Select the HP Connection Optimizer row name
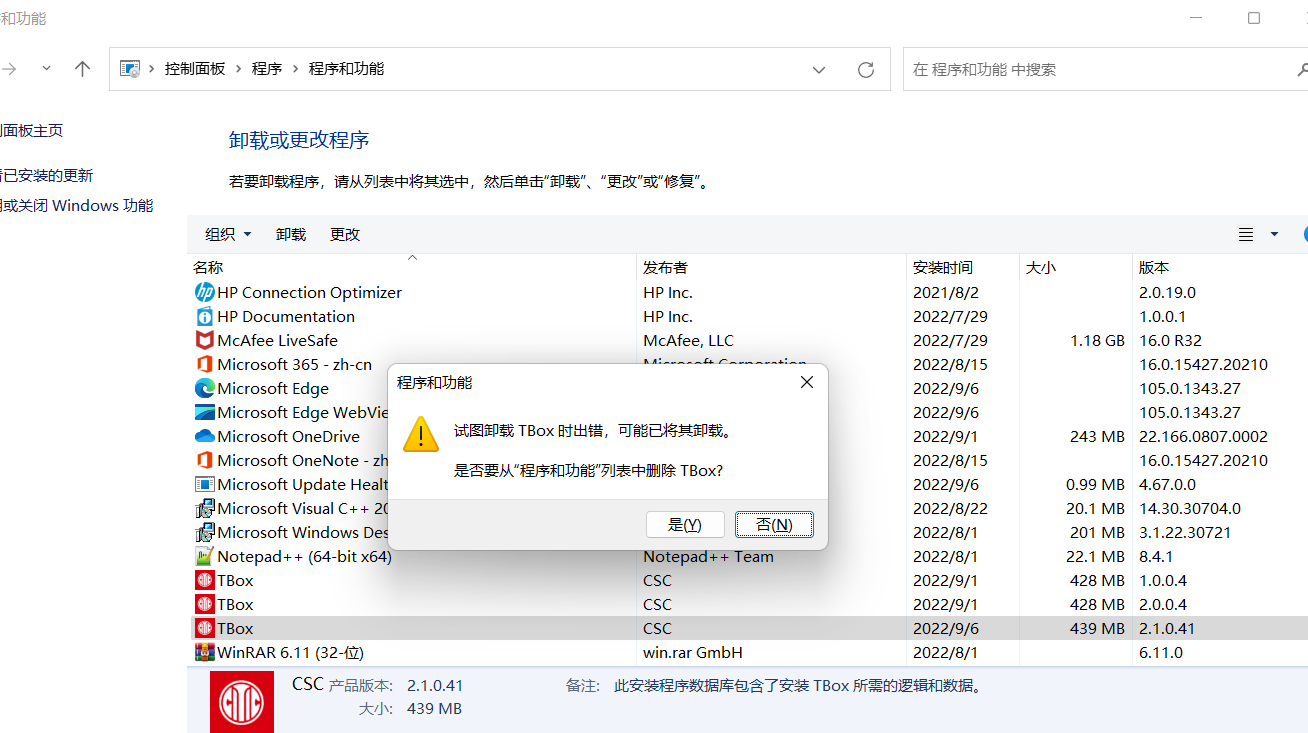Screen dimensions: 1308x733 point(309,293)
